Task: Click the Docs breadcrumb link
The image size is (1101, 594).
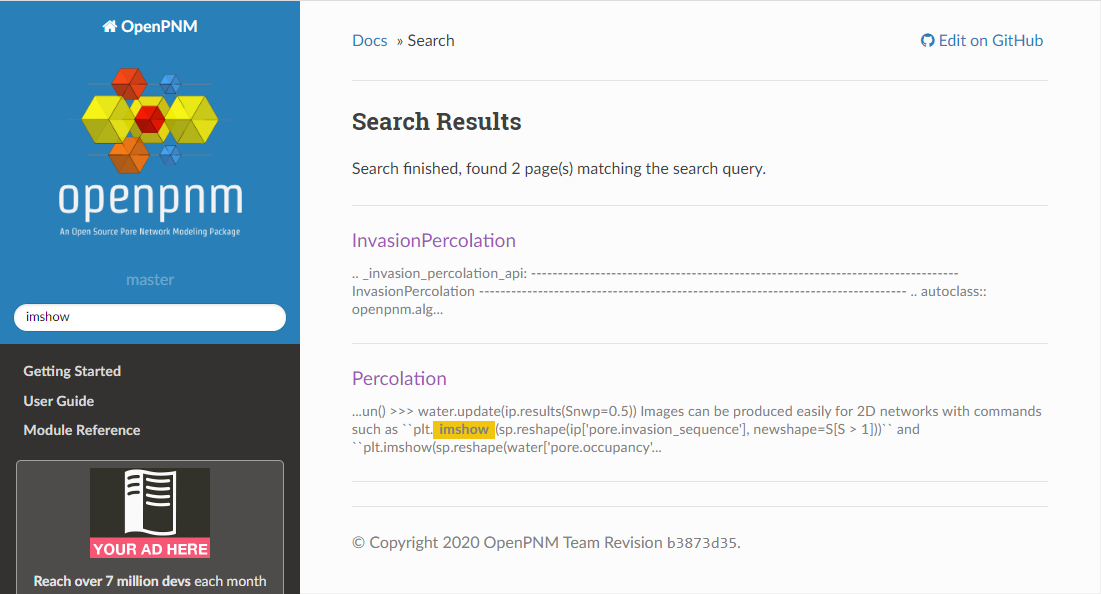Action: [369, 40]
